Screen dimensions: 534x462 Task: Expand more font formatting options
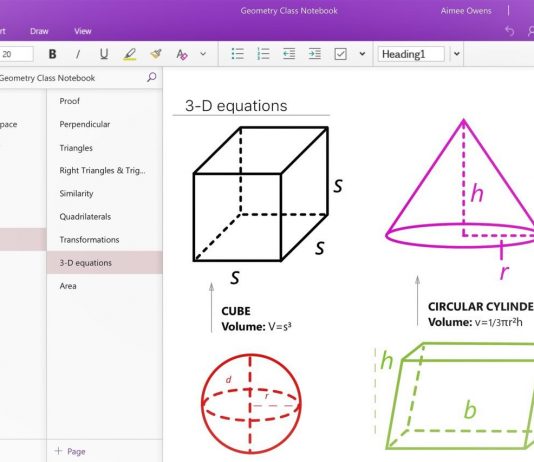[x=203, y=54]
